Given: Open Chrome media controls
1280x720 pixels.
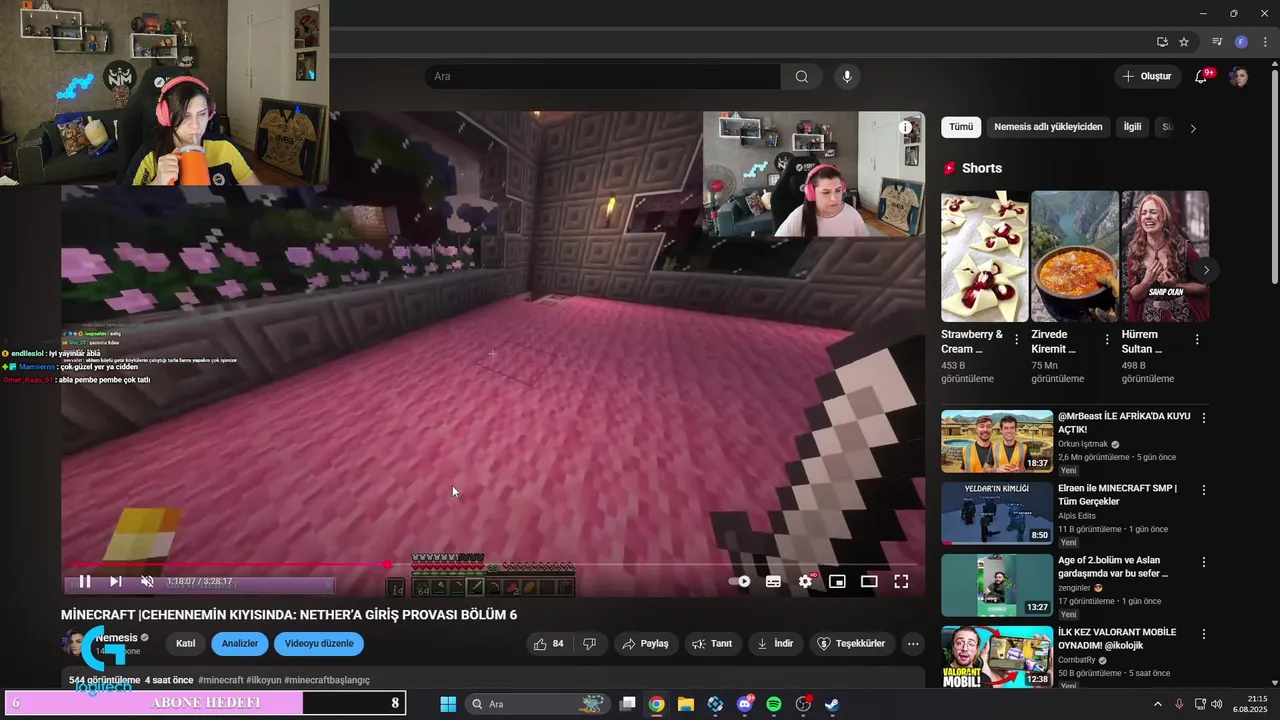Looking at the screenshot, I should click(1217, 42).
